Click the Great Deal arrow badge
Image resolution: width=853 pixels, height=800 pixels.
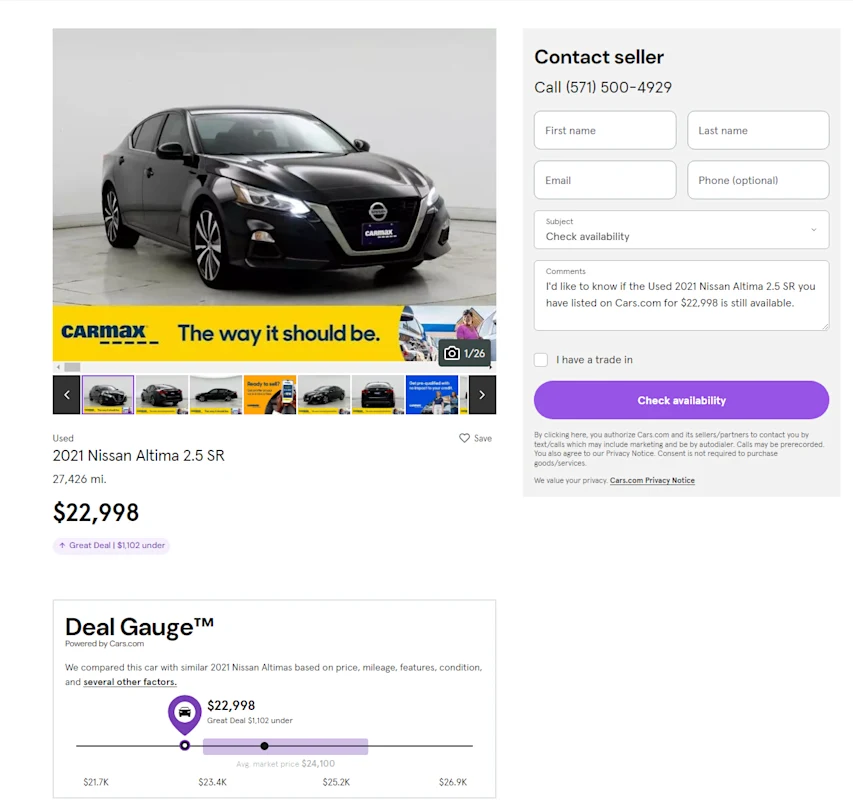tap(112, 545)
